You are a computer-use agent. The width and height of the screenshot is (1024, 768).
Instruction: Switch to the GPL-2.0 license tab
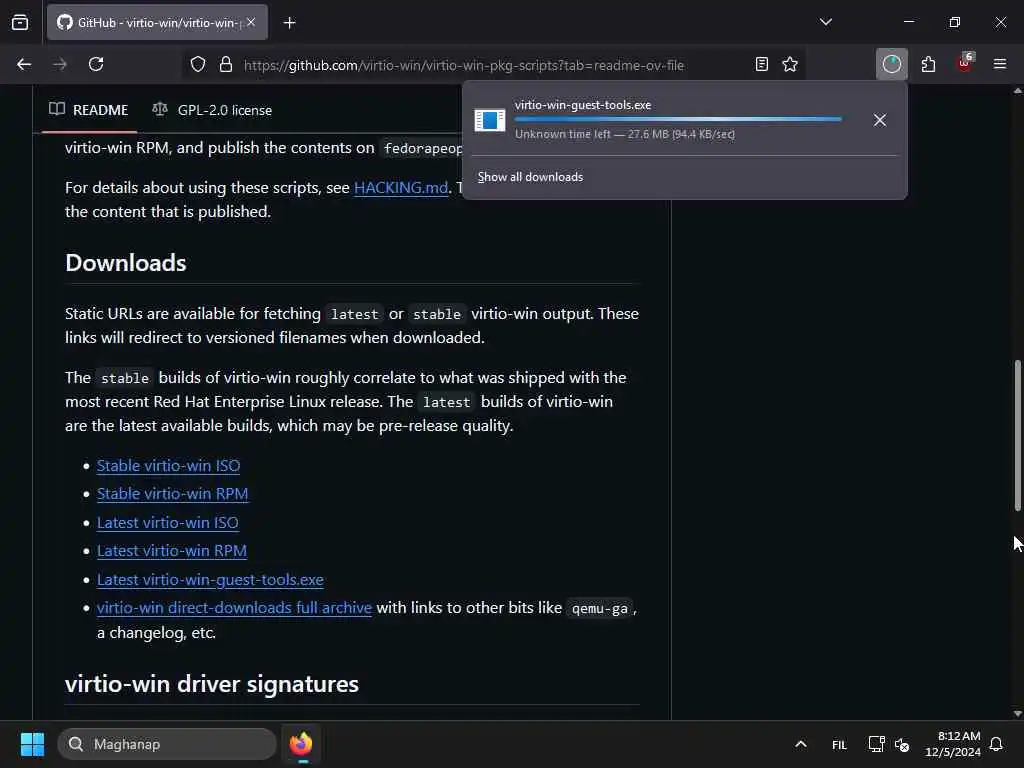(x=212, y=110)
